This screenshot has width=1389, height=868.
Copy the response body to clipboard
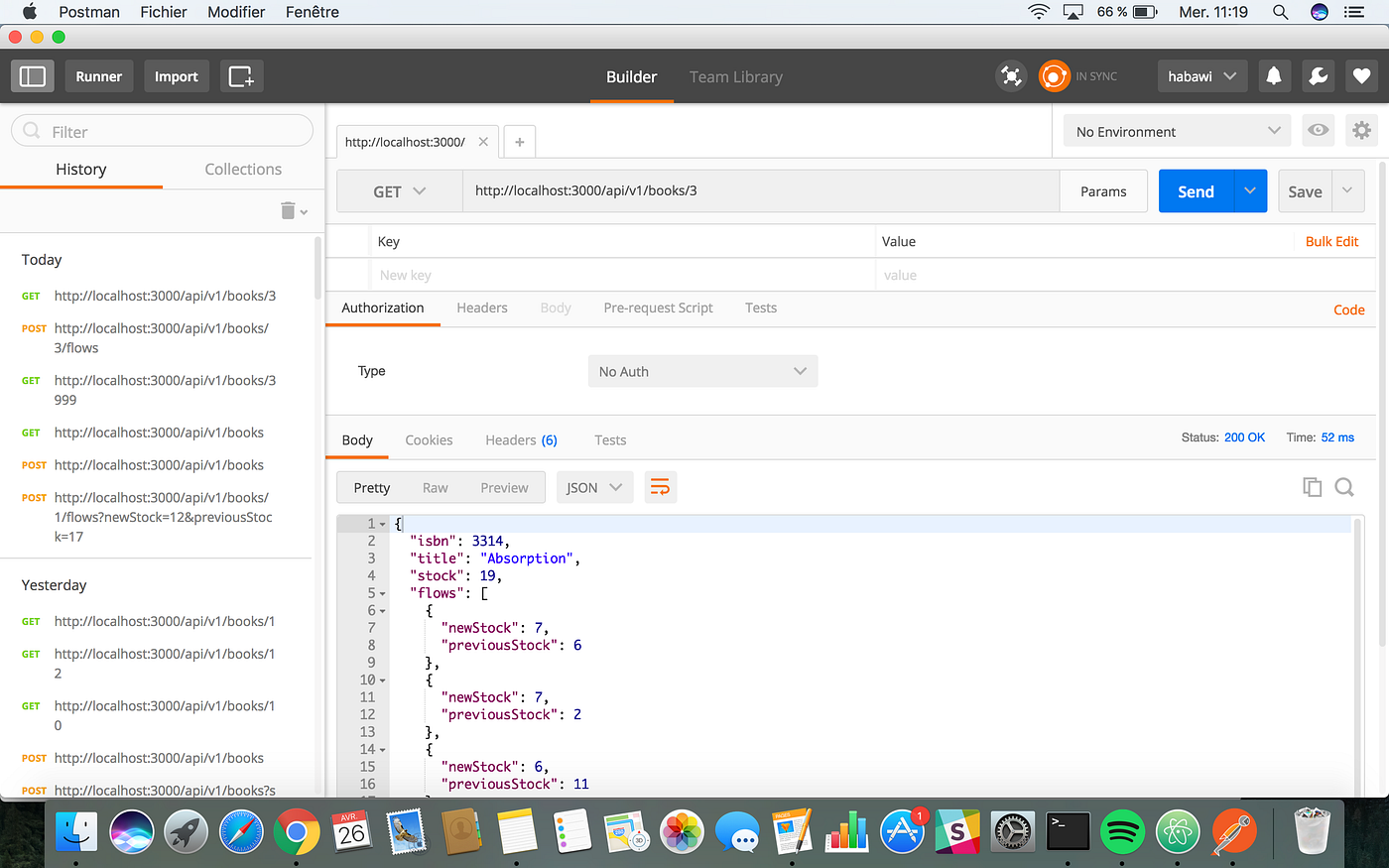[1312, 487]
